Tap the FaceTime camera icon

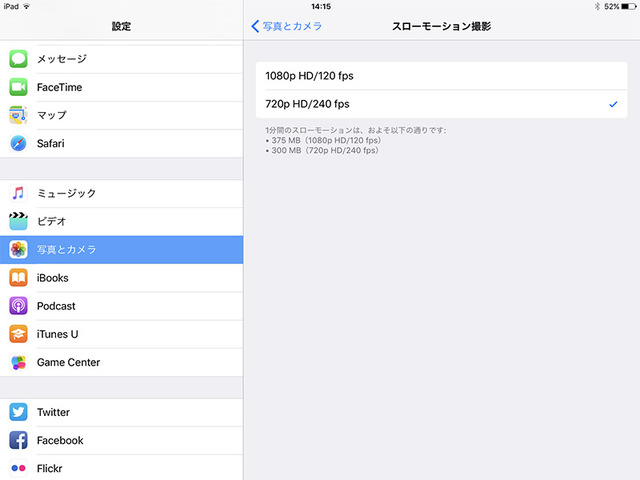click(x=18, y=87)
